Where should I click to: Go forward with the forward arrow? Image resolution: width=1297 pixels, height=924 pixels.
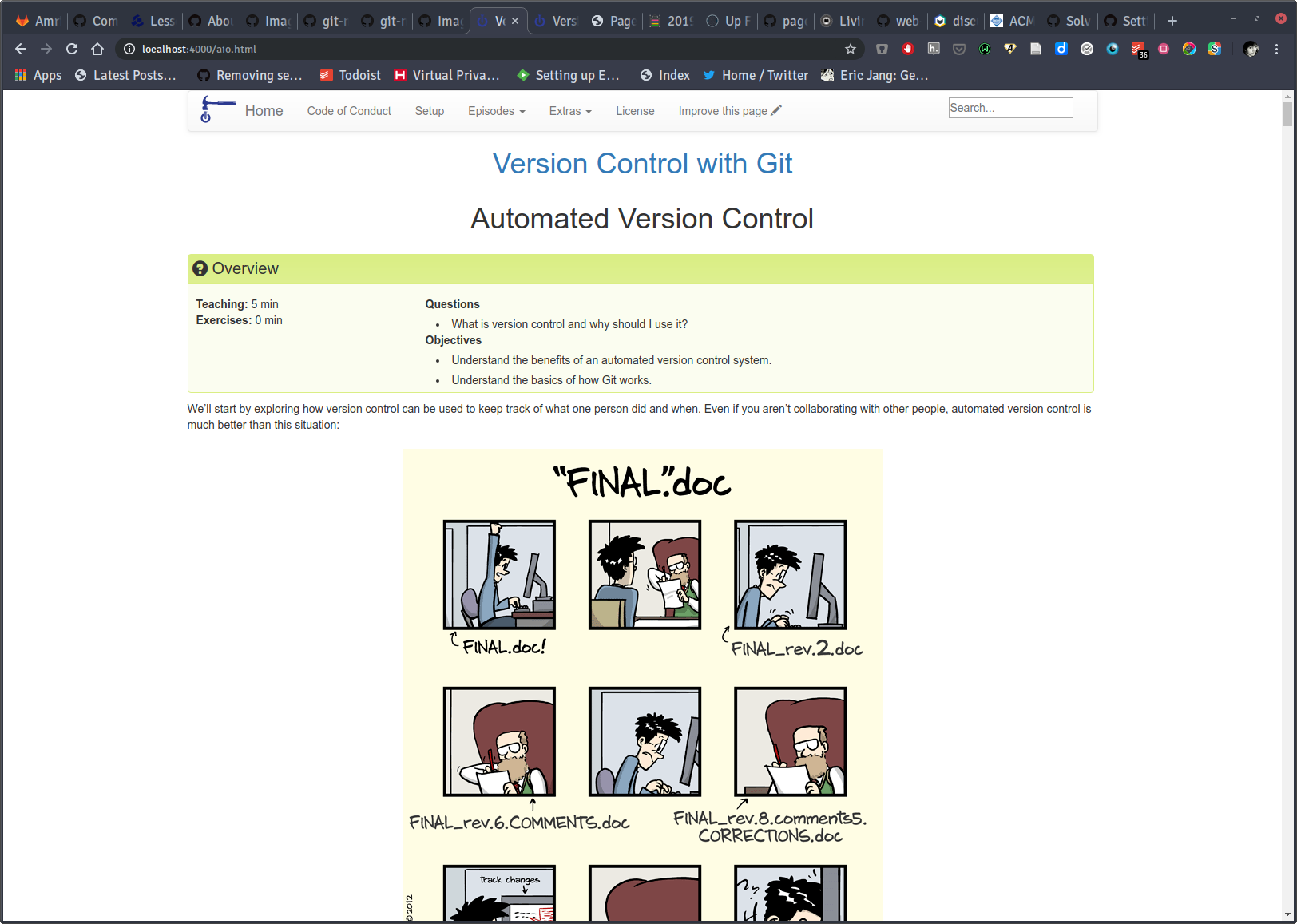click(x=46, y=49)
